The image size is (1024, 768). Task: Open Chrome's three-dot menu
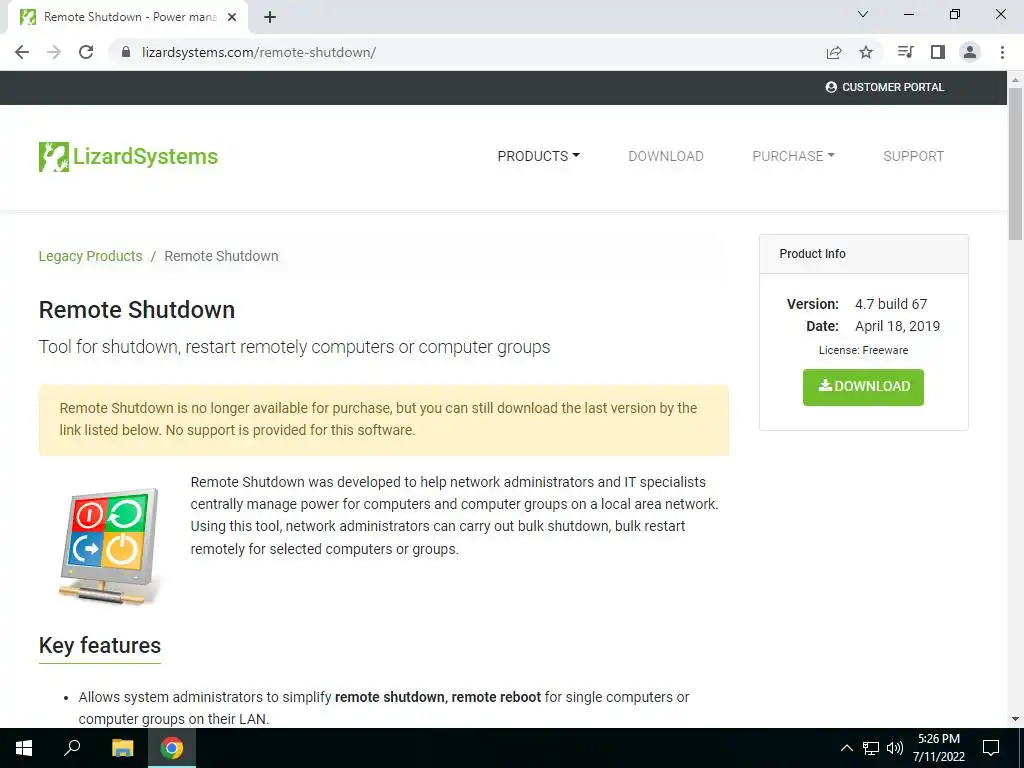pyautogui.click(x=1002, y=52)
